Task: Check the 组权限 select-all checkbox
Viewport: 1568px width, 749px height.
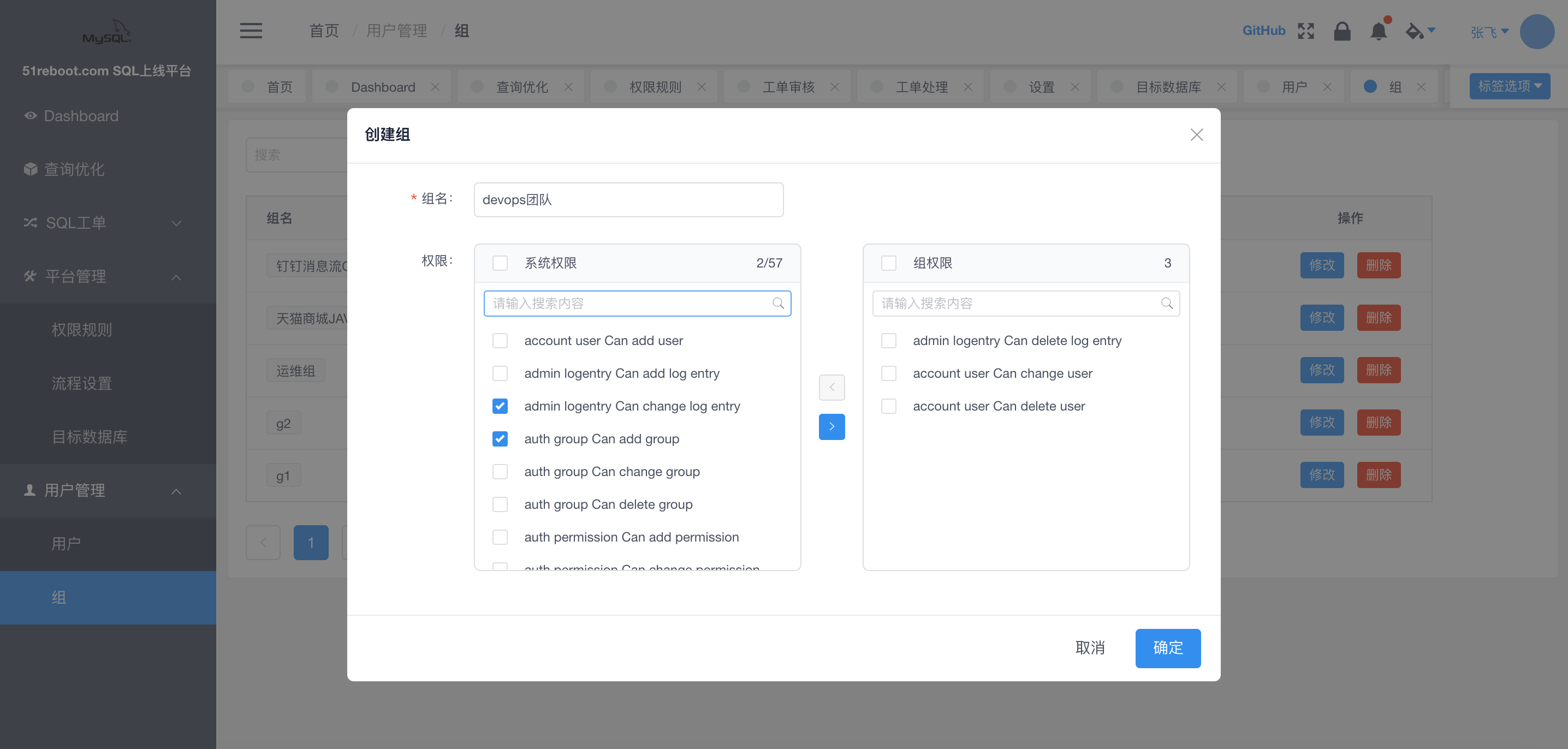Action: pos(889,263)
